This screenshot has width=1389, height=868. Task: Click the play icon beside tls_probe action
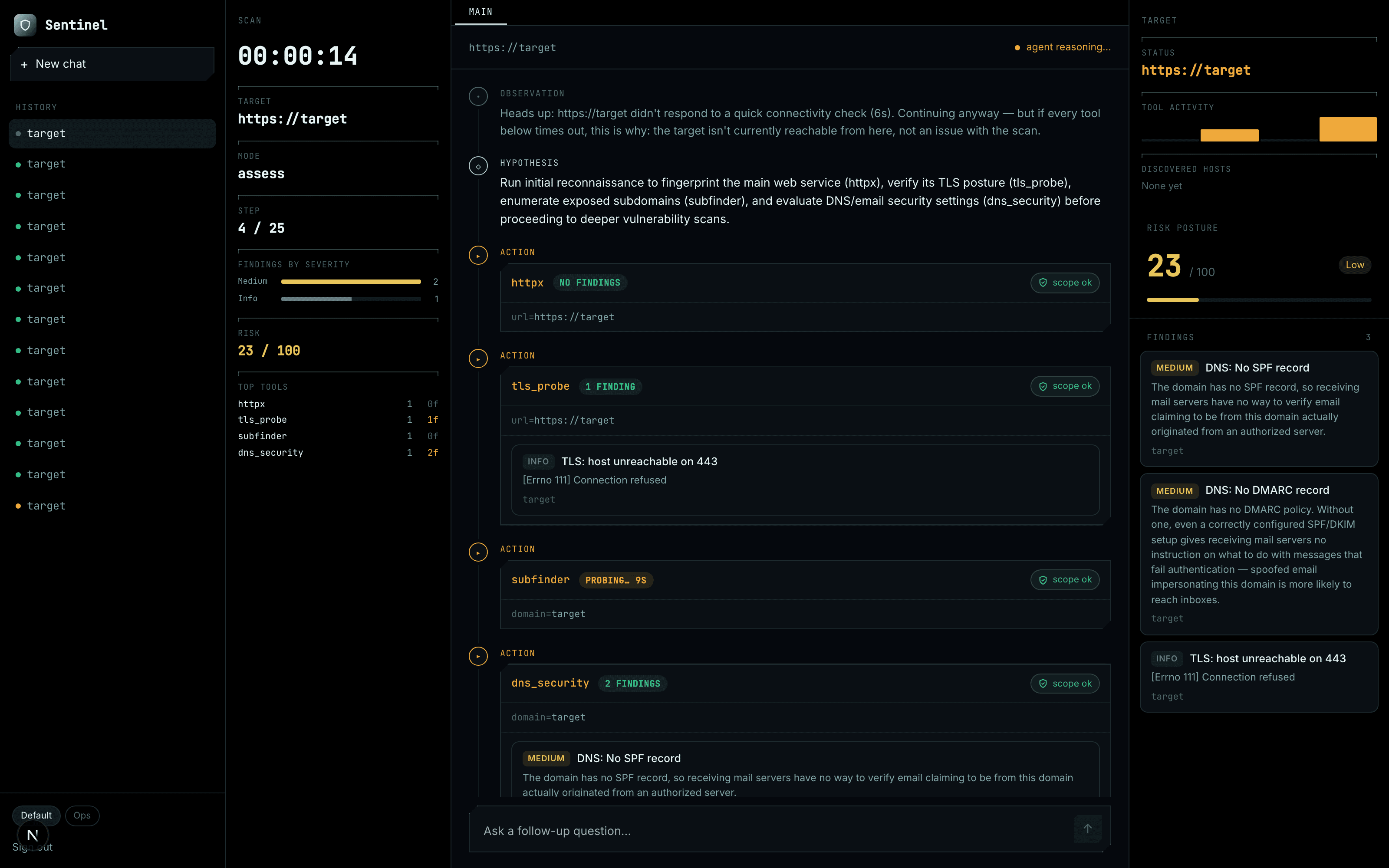point(478,359)
